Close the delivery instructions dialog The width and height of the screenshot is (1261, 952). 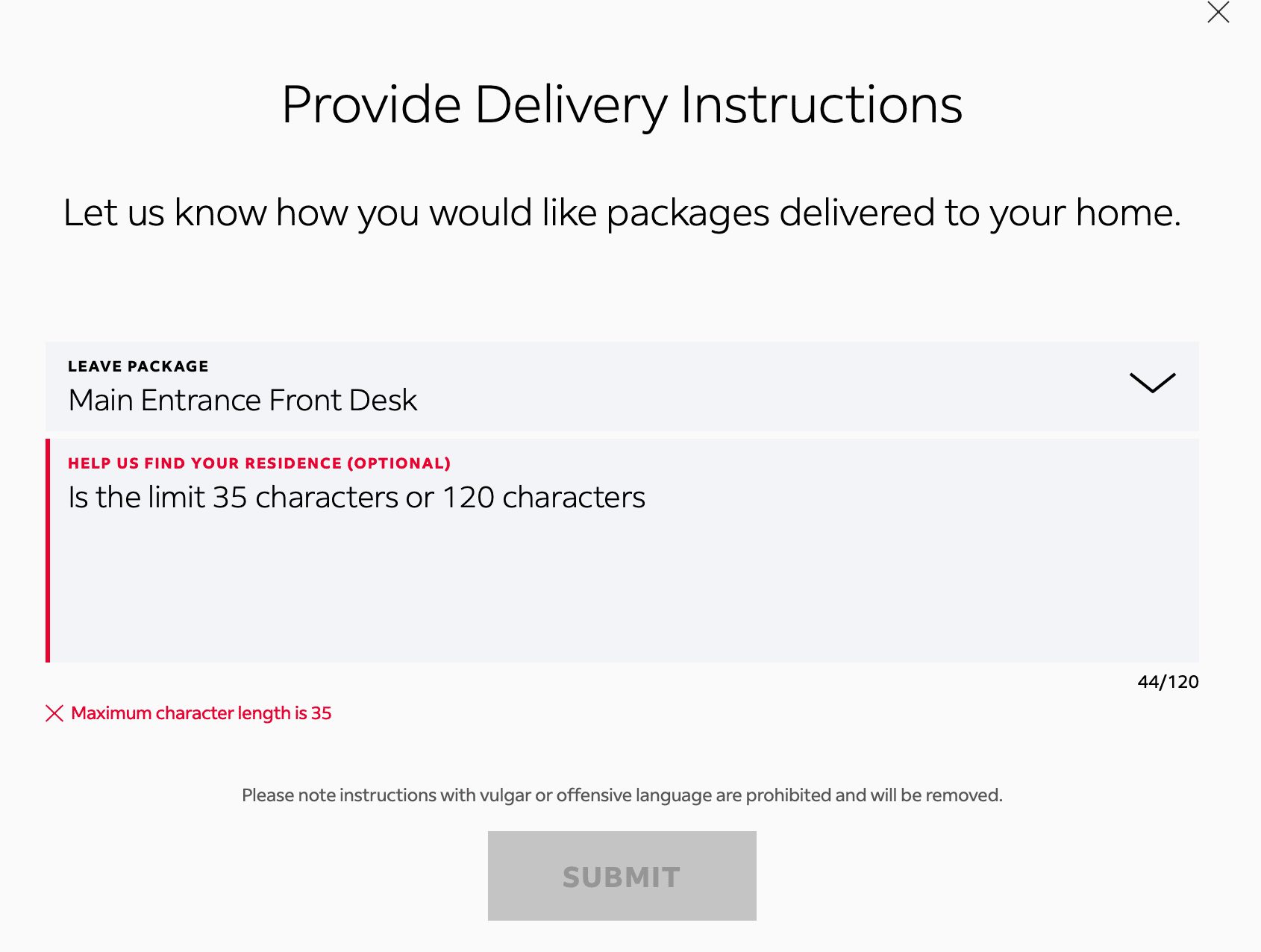tap(1218, 13)
